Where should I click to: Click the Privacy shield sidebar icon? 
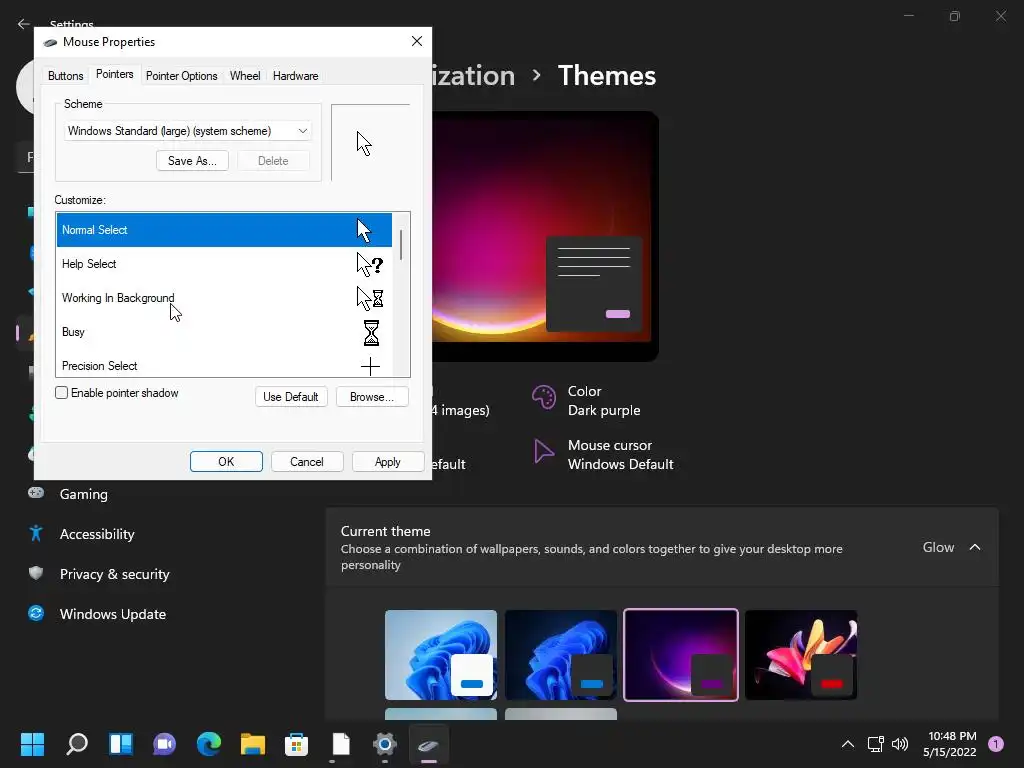(36, 573)
